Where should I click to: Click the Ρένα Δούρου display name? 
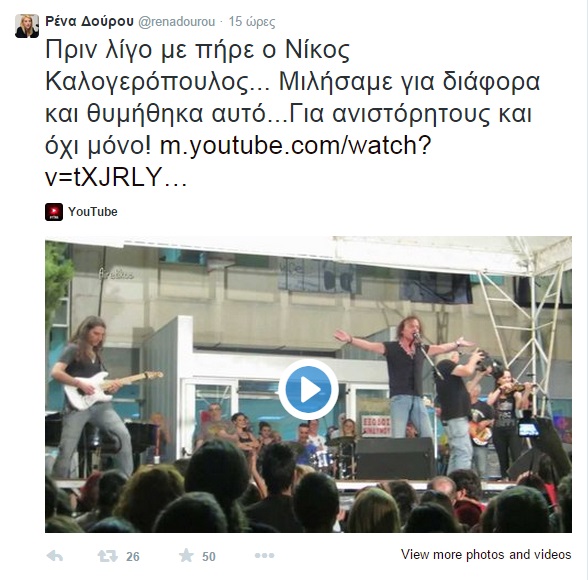89,21
